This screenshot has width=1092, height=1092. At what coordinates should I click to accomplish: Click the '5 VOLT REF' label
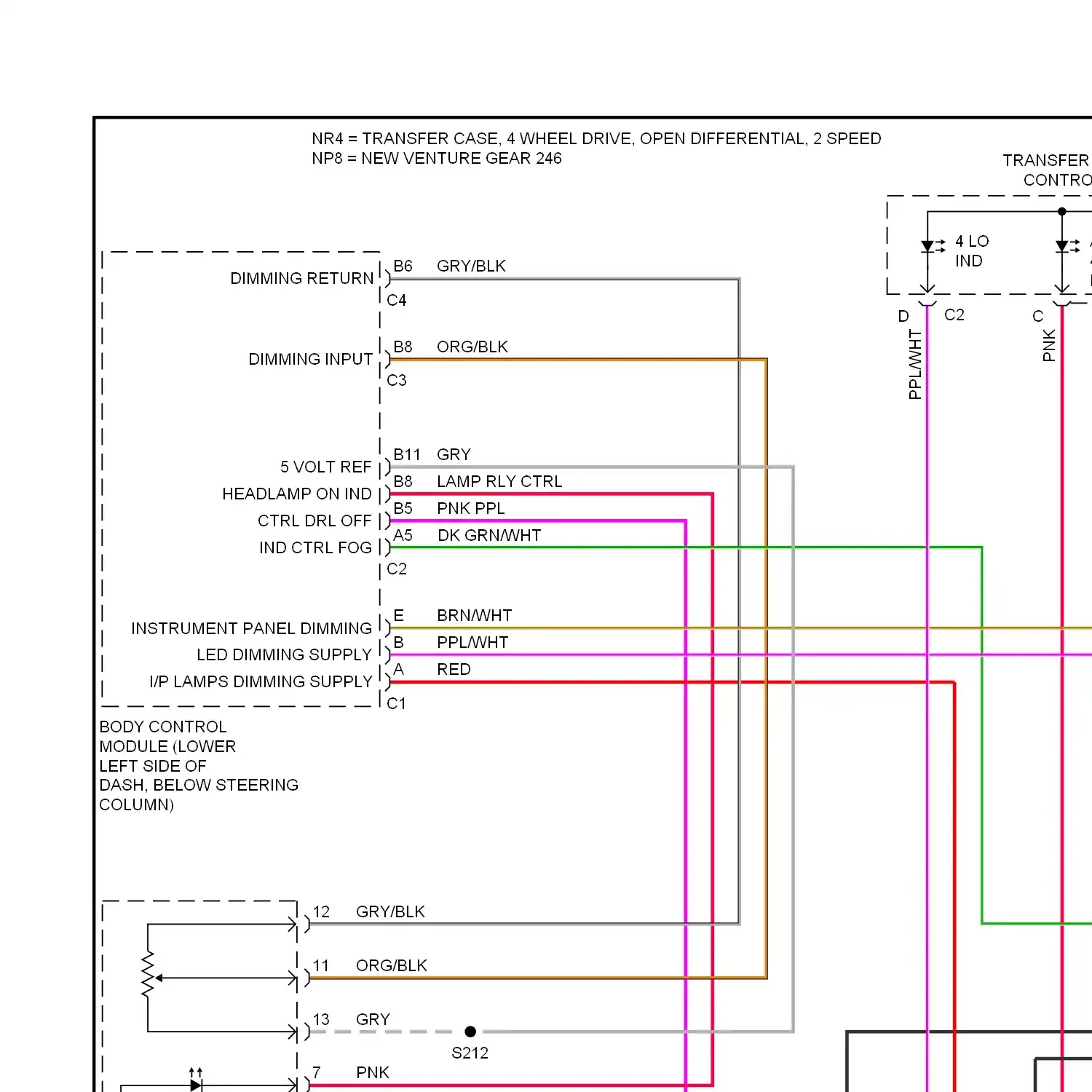tap(326, 467)
